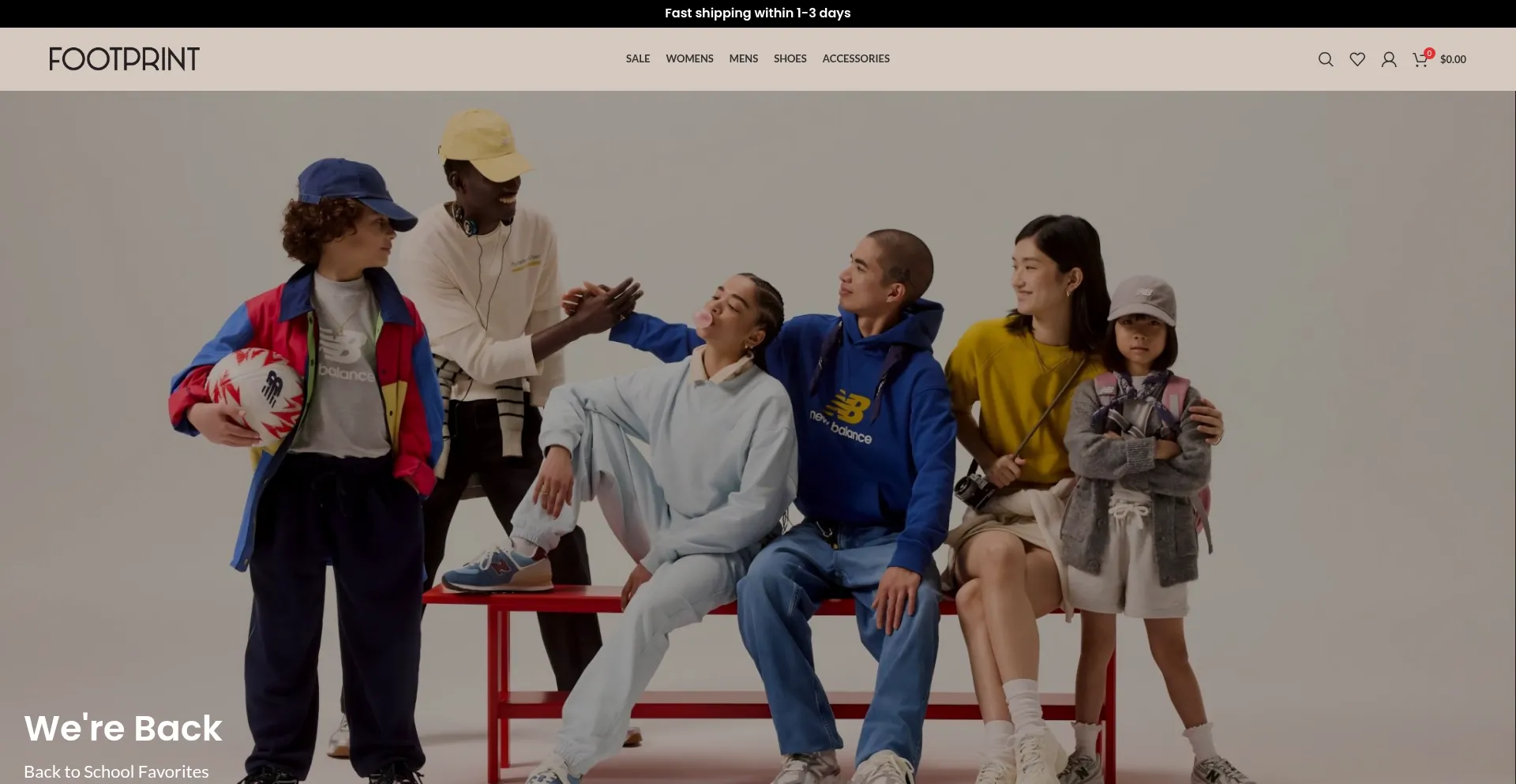
Task: Click the user account icon
Action: coord(1389,59)
